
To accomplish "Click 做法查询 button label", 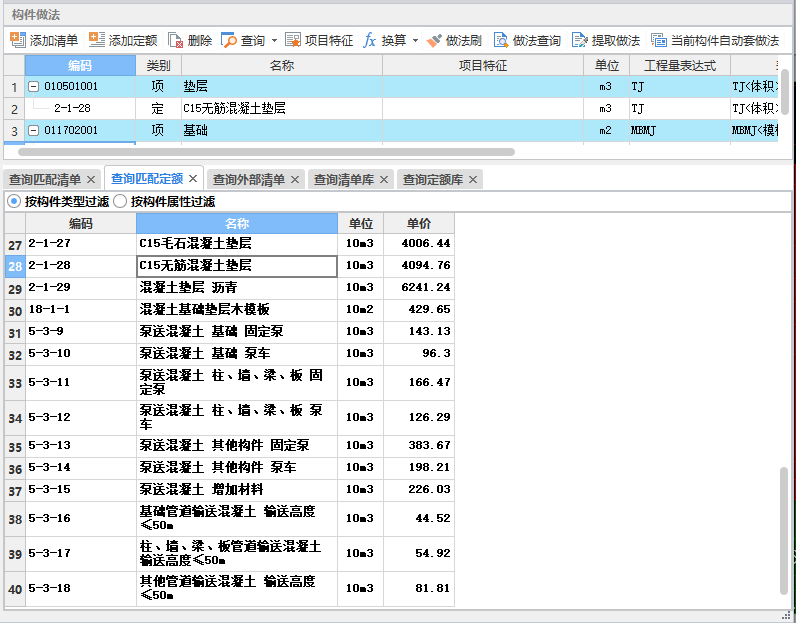I will 537,41.
